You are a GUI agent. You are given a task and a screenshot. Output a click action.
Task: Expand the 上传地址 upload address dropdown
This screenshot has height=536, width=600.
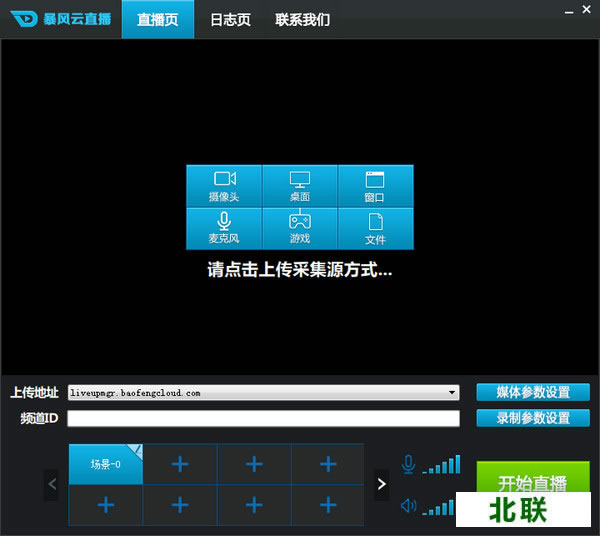453,393
